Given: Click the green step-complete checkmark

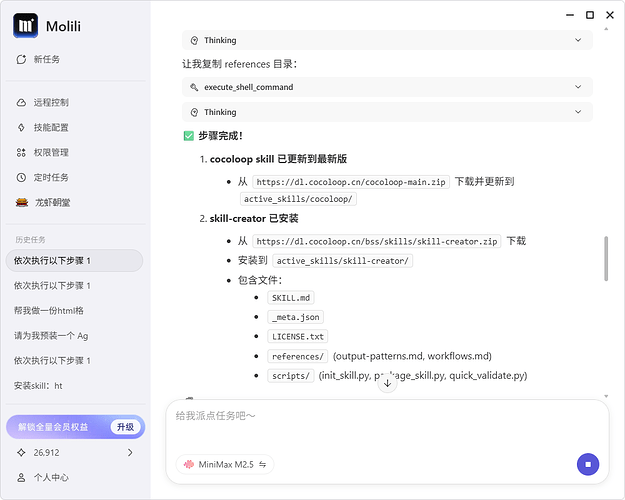Looking at the screenshot, I should [189, 136].
